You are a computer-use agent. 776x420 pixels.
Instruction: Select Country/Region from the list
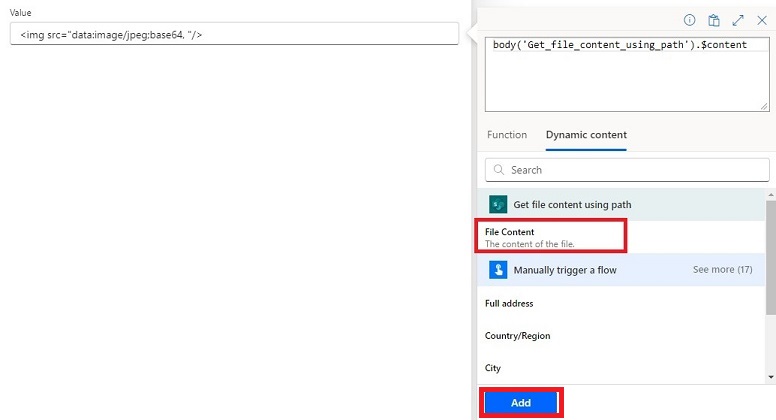pos(517,336)
